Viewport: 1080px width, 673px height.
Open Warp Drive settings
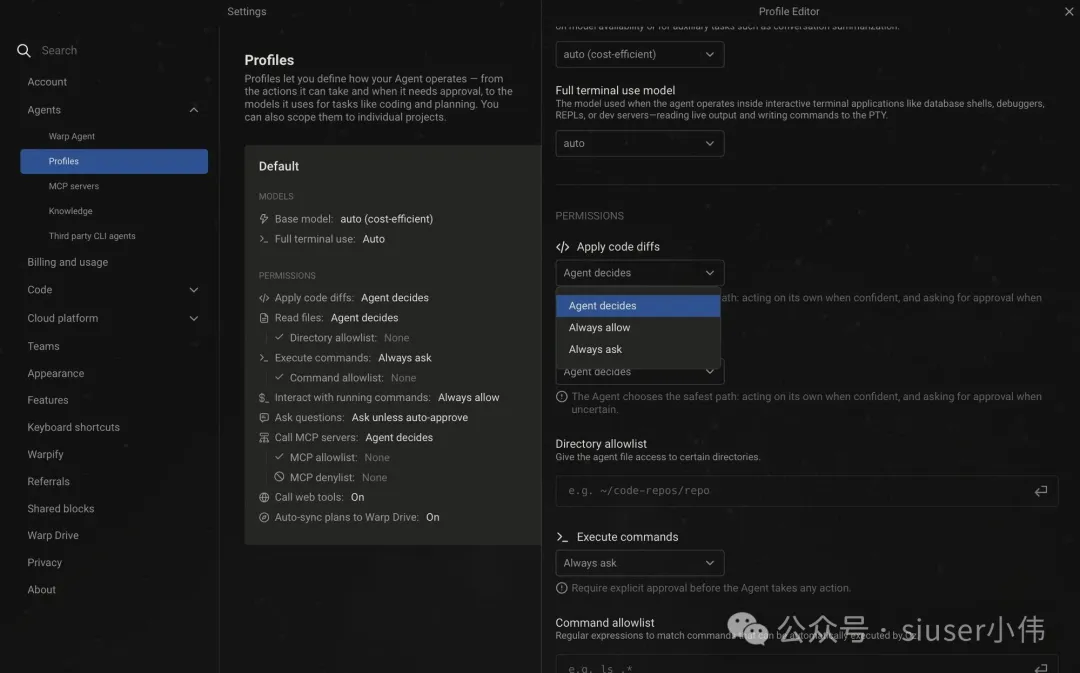[53, 535]
